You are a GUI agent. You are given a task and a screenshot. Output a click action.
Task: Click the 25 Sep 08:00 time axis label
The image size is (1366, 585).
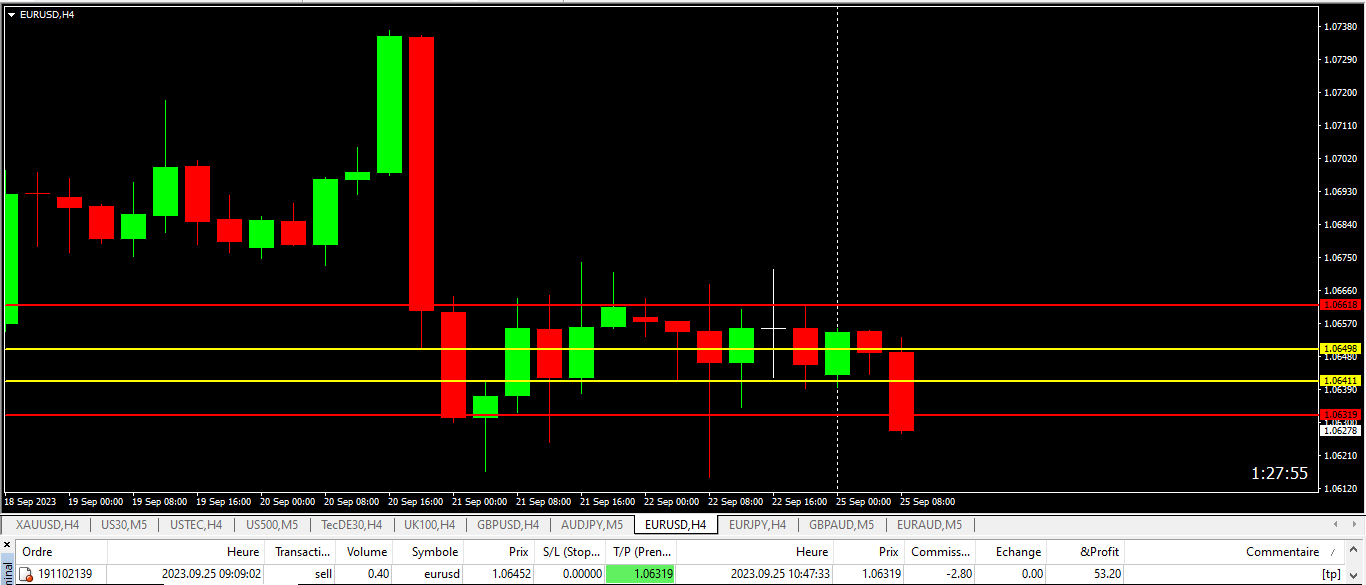[927, 501]
